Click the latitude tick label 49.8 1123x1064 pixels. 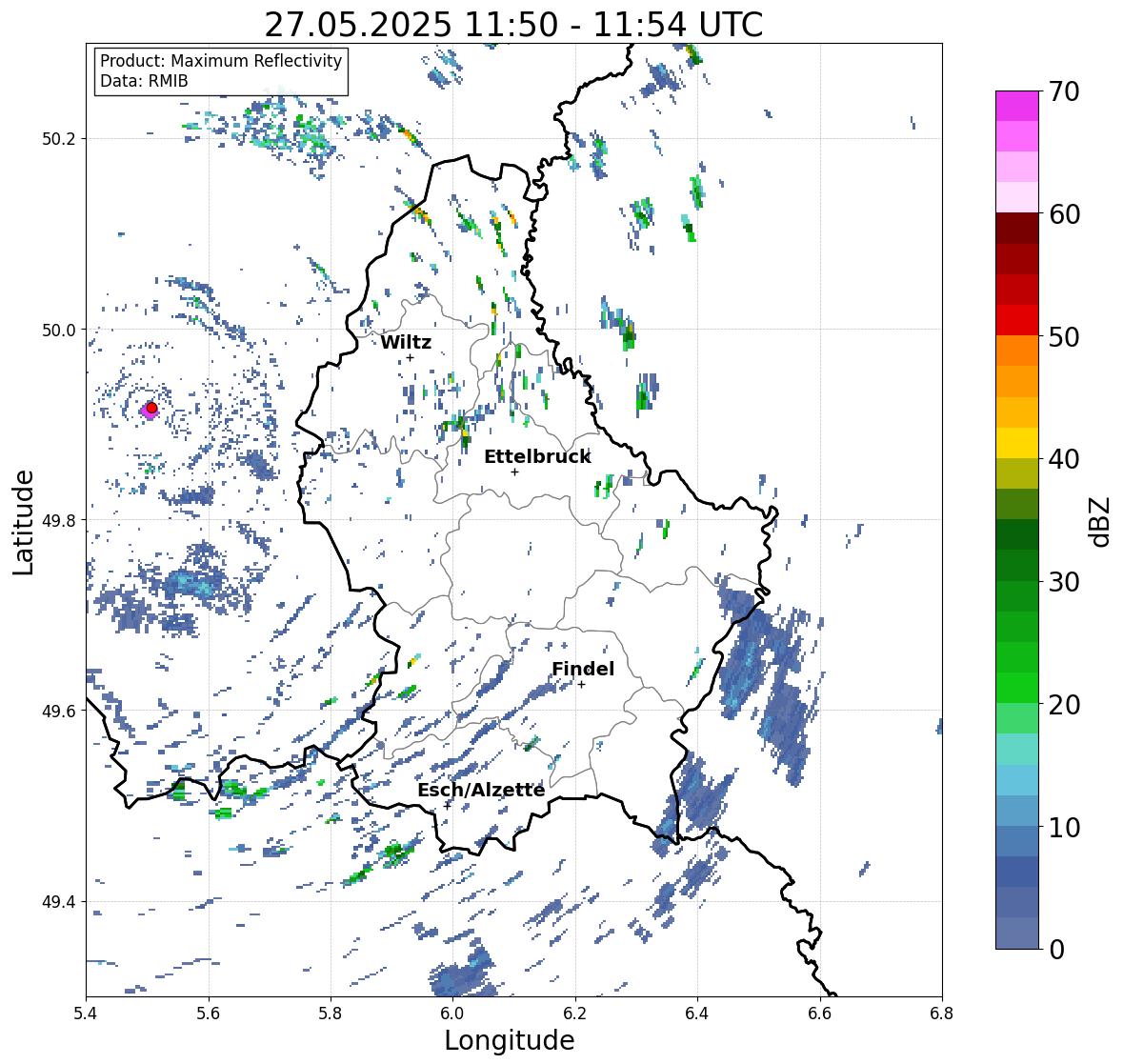click(x=58, y=520)
